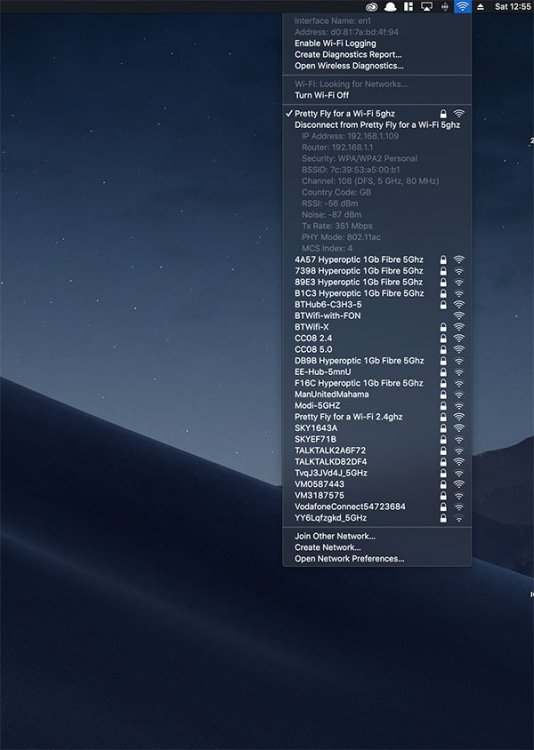This screenshot has height=750, width=534.
Task: Connect to TvqJ3JVd4J_5GHz
Action: click(377, 473)
